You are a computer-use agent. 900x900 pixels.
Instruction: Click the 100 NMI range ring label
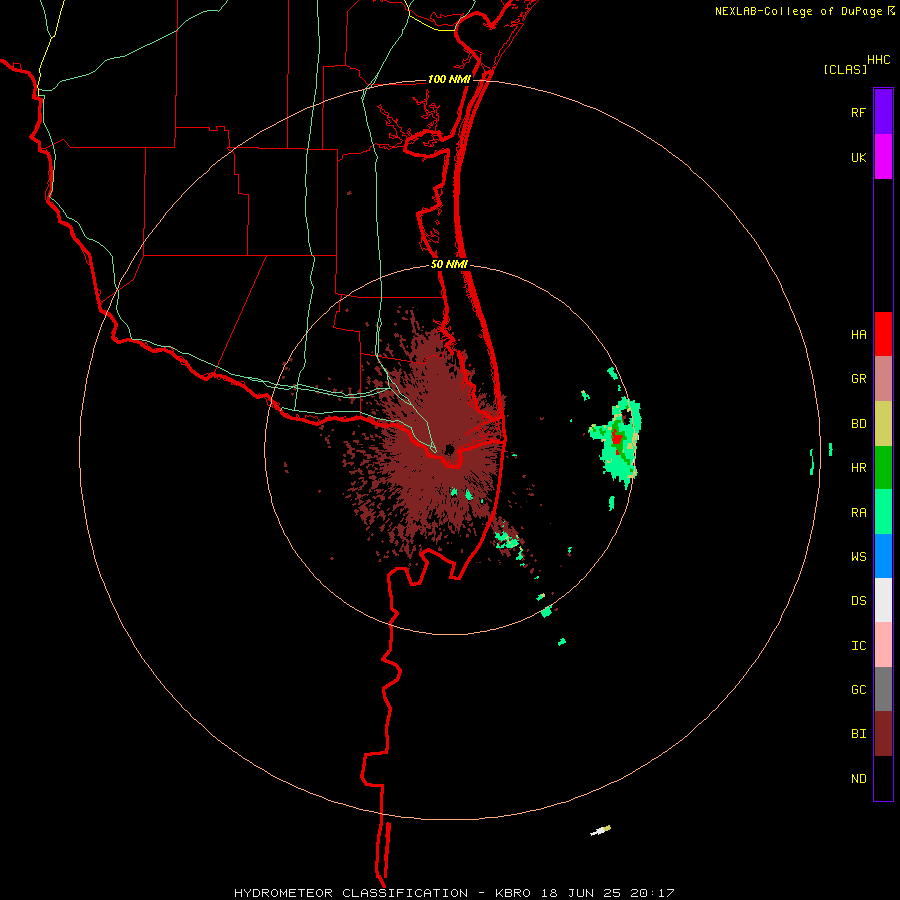tap(449, 79)
